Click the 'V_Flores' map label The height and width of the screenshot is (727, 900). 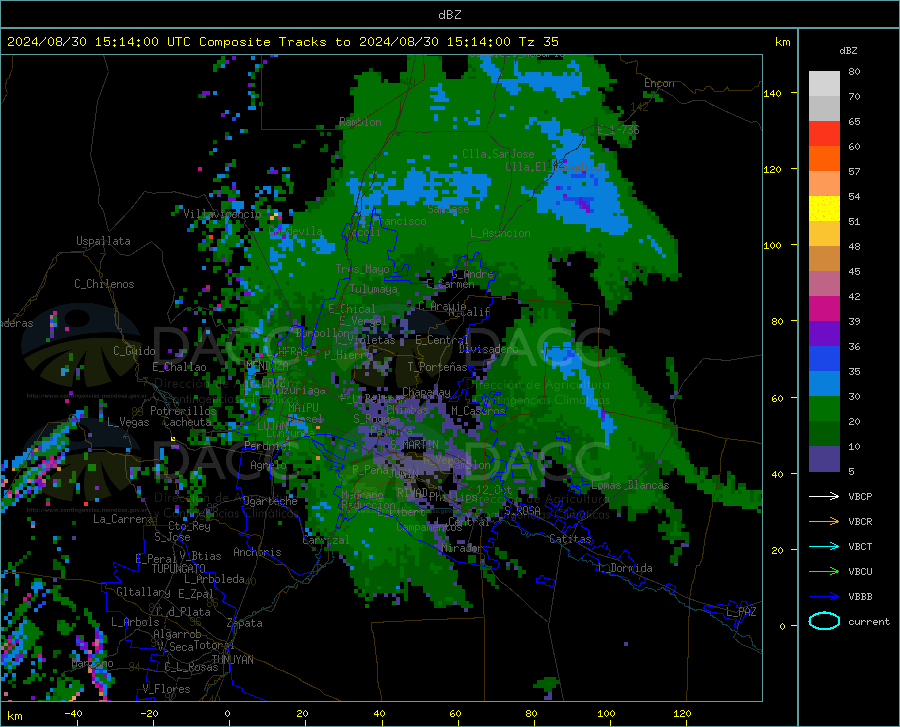click(166, 689)
